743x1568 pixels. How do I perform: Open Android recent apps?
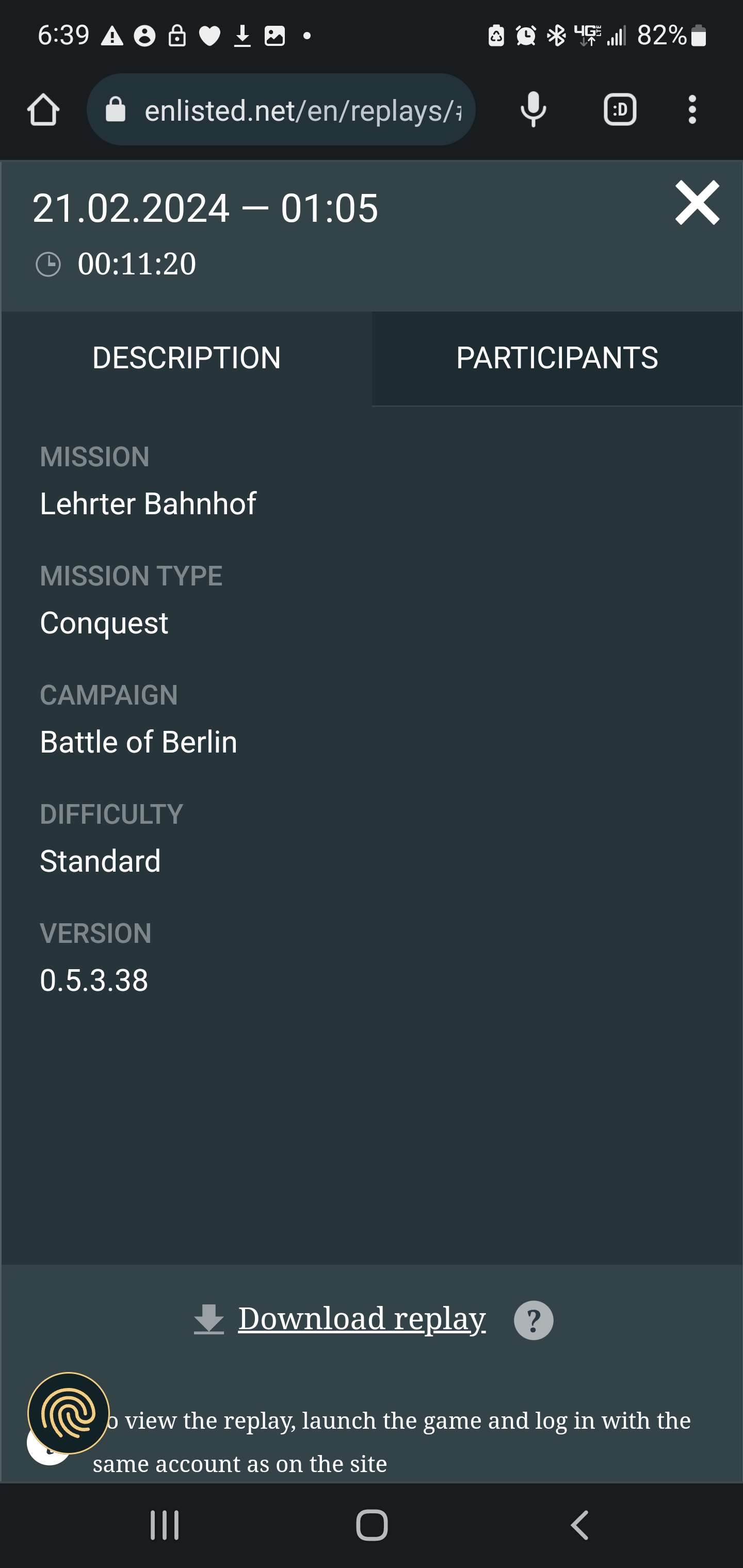click(165, 1525)
